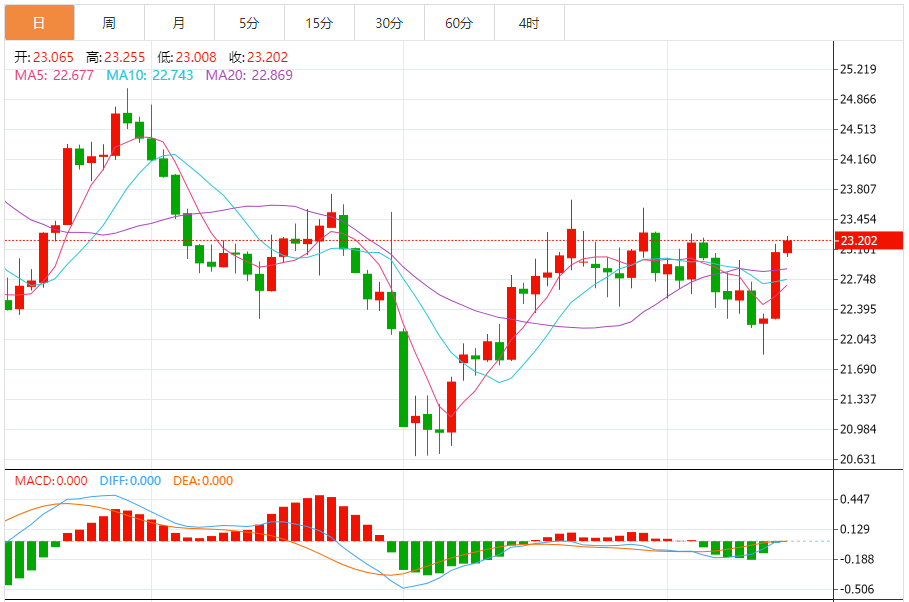Click the high price 高:23.255
909x602 pixels.
pos(115,57)
